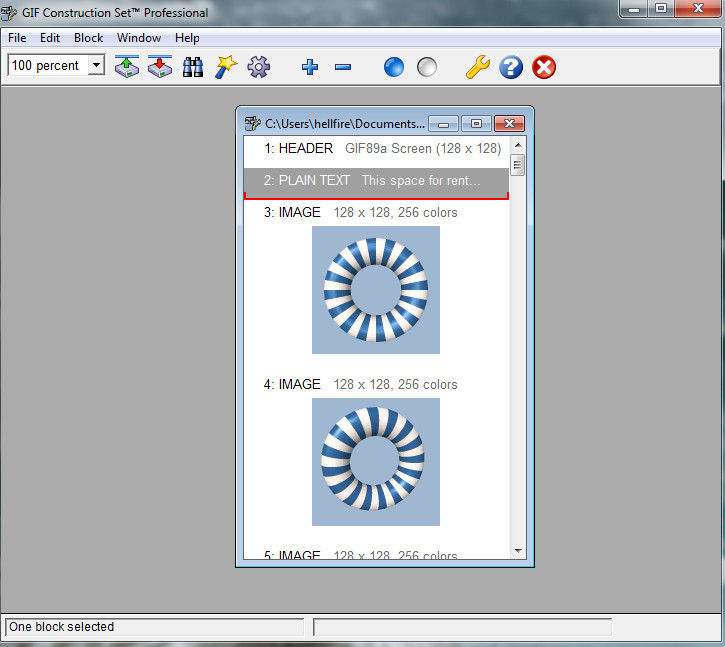
Task: Click the red-arrow save file icon
Action: coord(160,67)
